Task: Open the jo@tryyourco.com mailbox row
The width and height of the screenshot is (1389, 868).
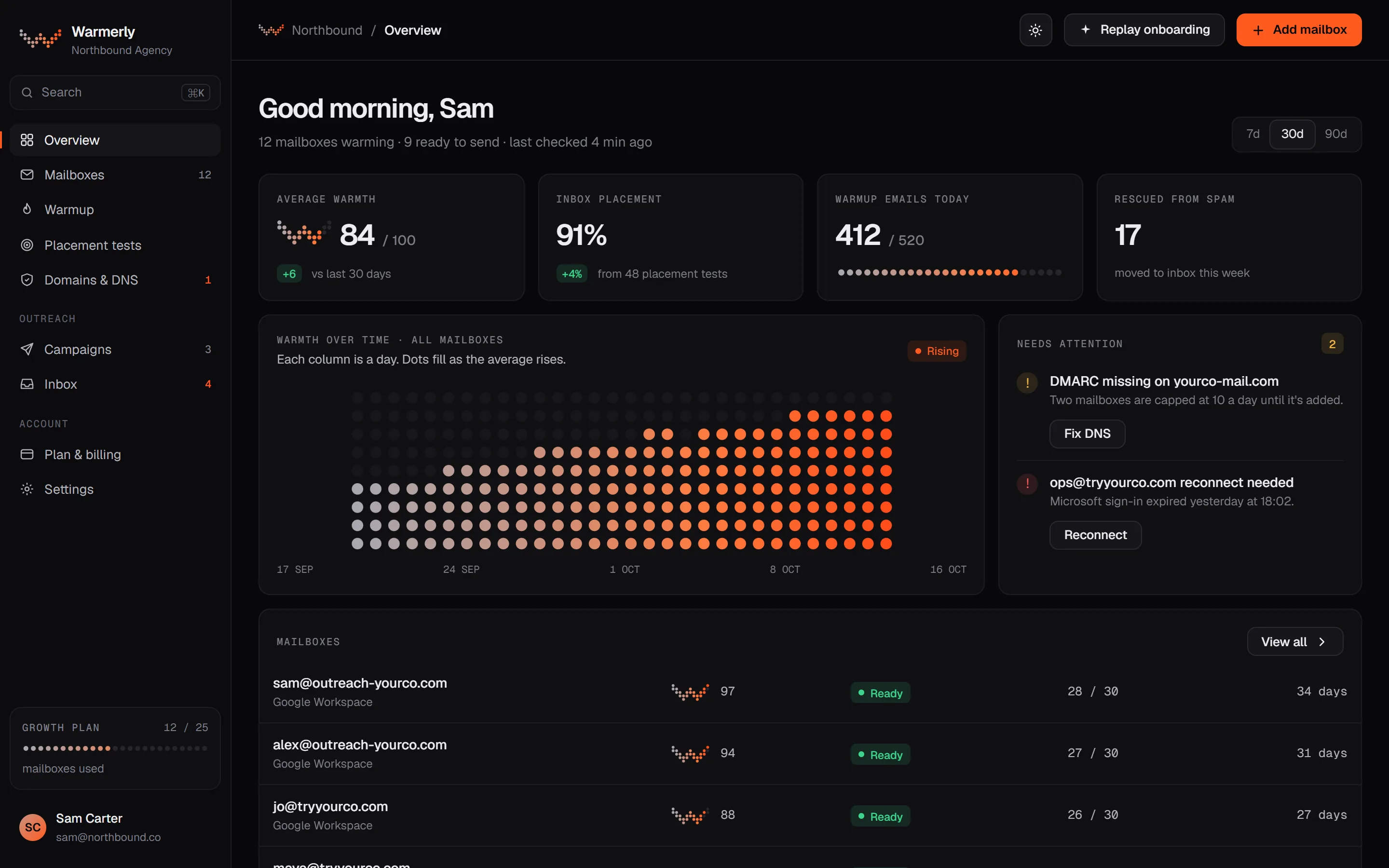Action: 810,815
